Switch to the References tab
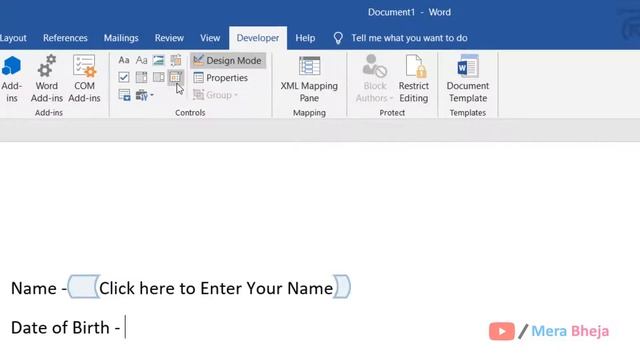 point(65,38)
